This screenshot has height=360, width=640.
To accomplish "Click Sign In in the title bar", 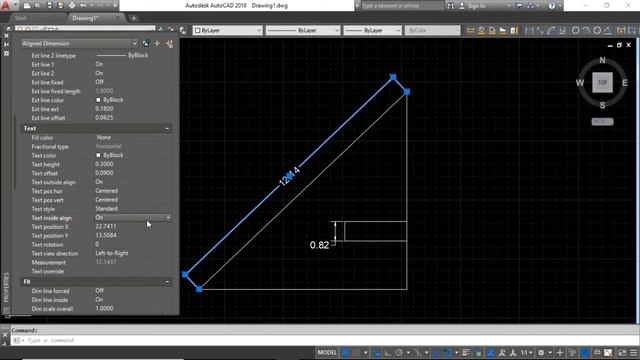I will (x=476, y=6).
